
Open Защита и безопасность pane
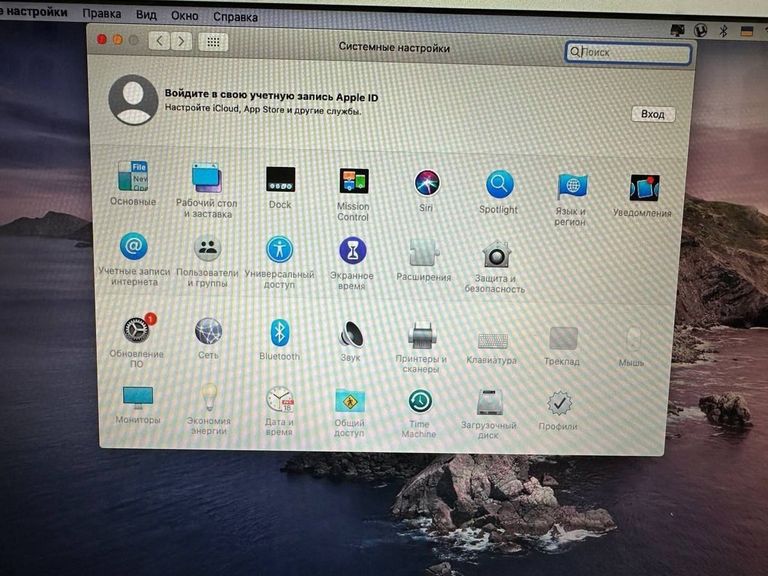(x=495, y=254)
